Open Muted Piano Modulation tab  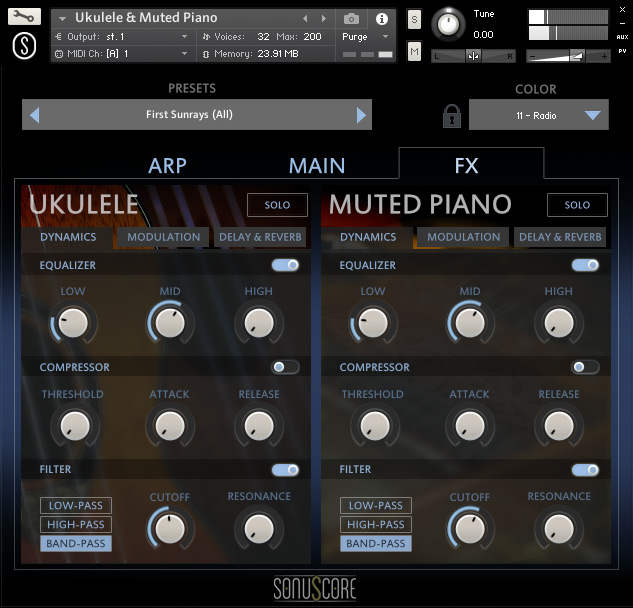pyautogui.click(x=463, y=237)
